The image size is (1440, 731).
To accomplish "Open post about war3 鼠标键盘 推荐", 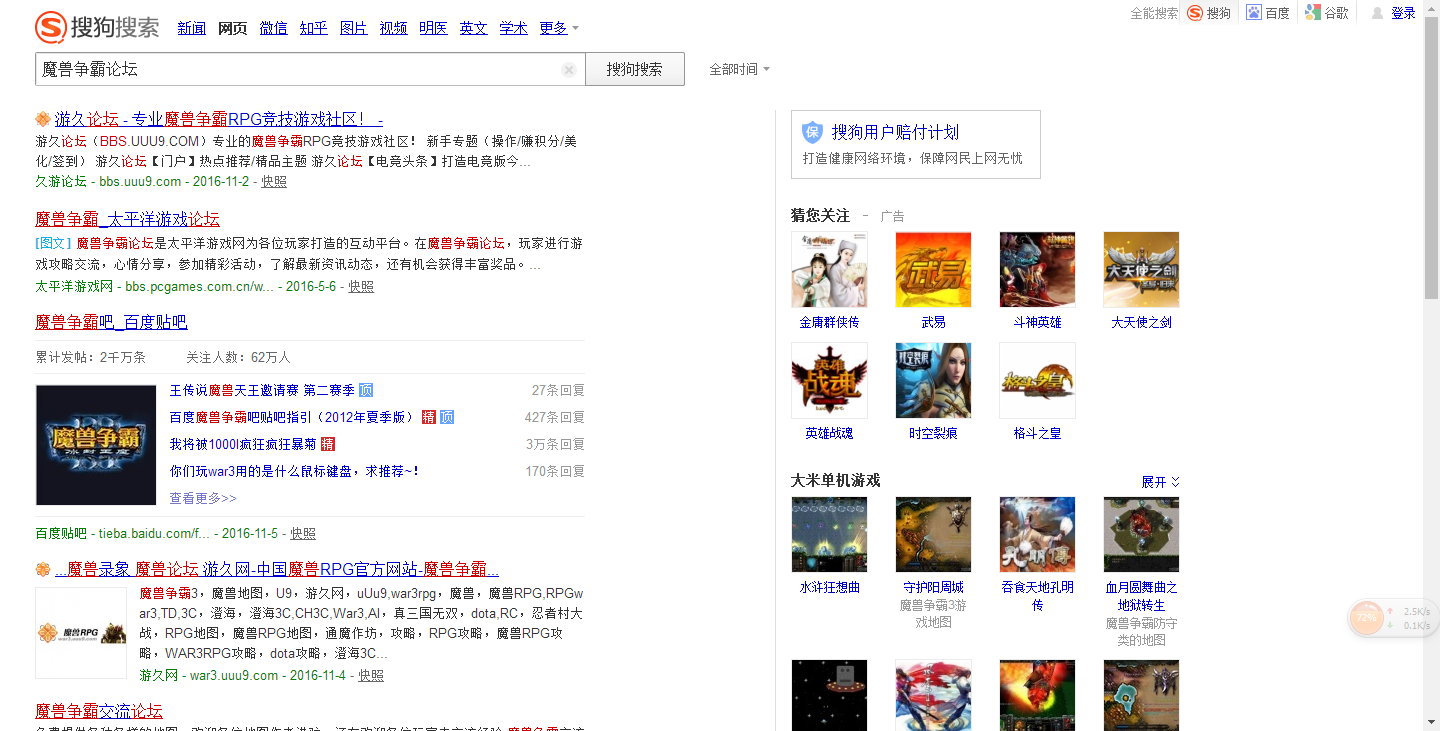I will pyautogui.click(x=294, y=471).
